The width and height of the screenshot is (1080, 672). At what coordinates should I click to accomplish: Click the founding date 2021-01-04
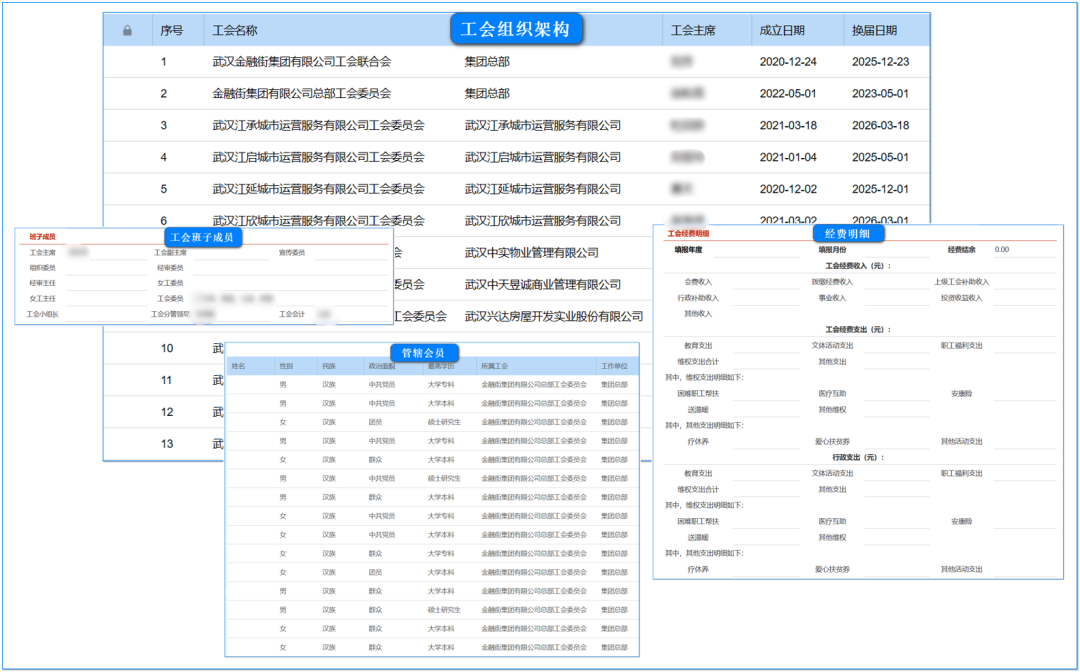pos(788,157)
